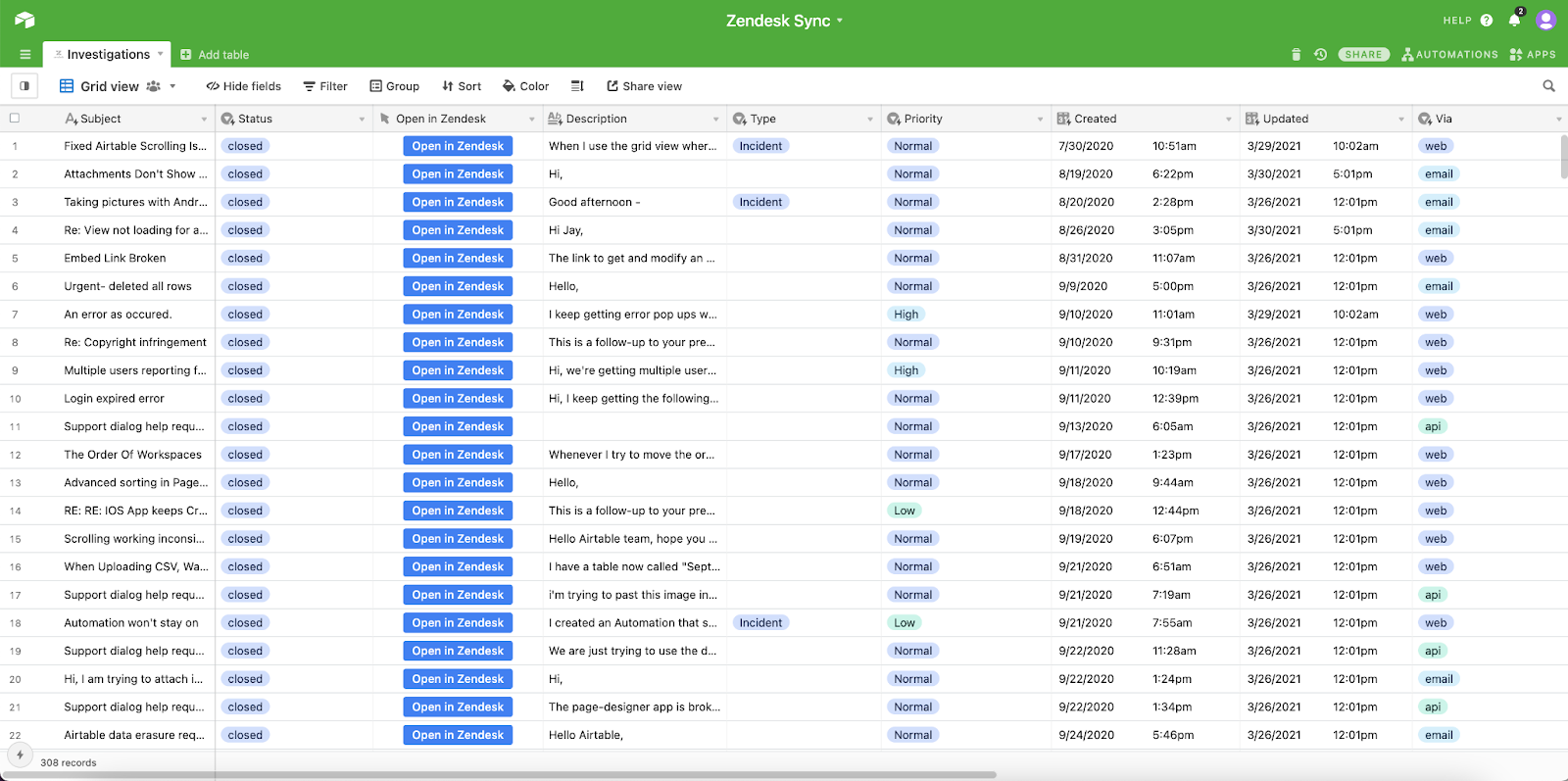This screenshot has width=1568, height=781.
Task: Click the Hide fields toolbar item
Action: (243, 86)
